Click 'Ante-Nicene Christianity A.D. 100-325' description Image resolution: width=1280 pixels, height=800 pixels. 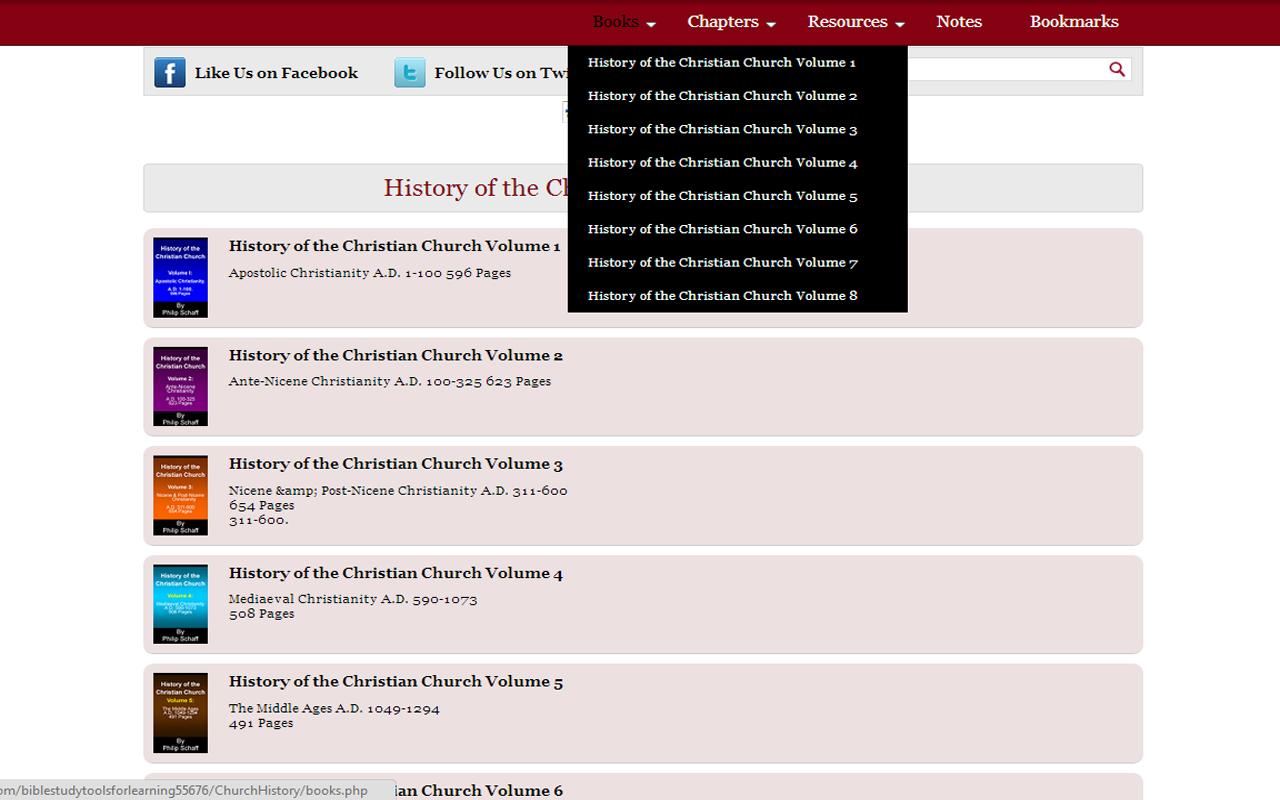[355, 381]
